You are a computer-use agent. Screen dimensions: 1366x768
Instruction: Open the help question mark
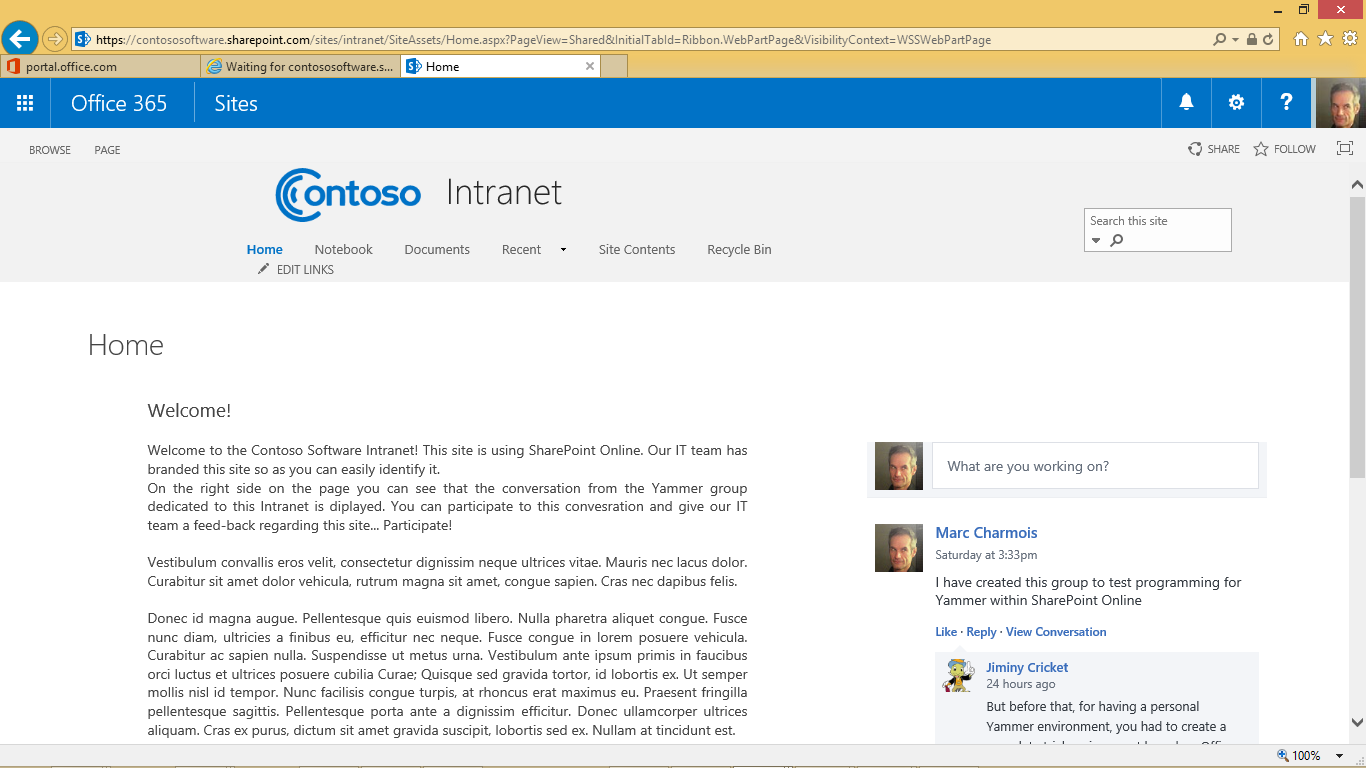pyautogui.click(x=1286, y=103)
